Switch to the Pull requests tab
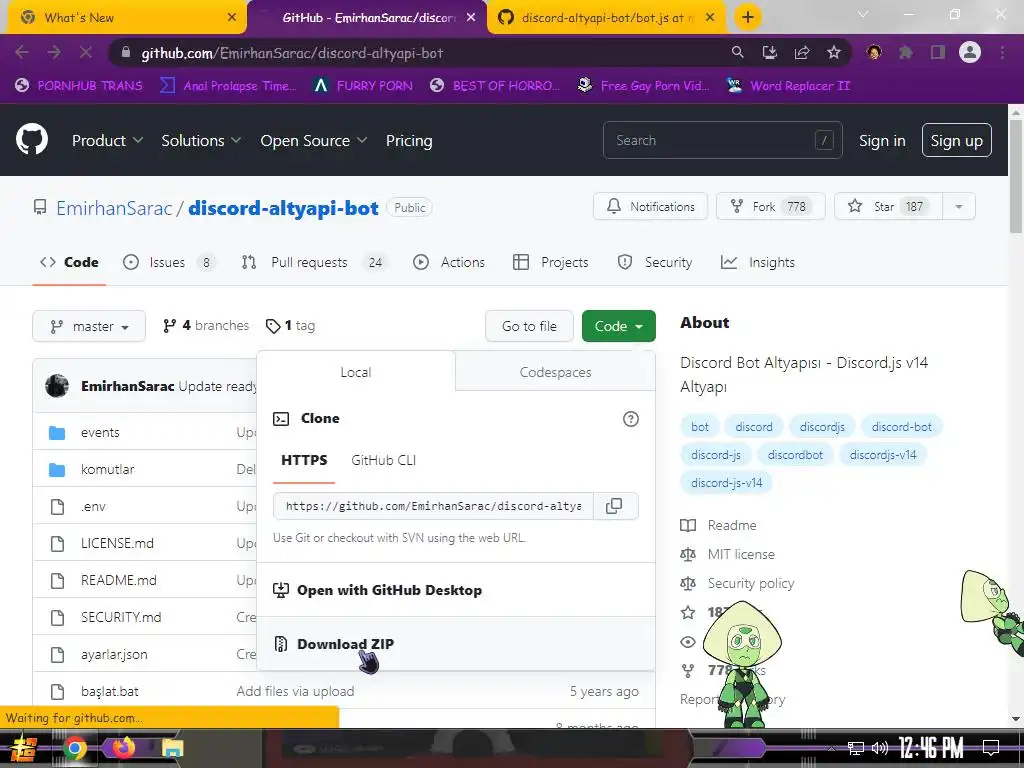Viewport: 1024px width, 768px height. coord(314,262)
